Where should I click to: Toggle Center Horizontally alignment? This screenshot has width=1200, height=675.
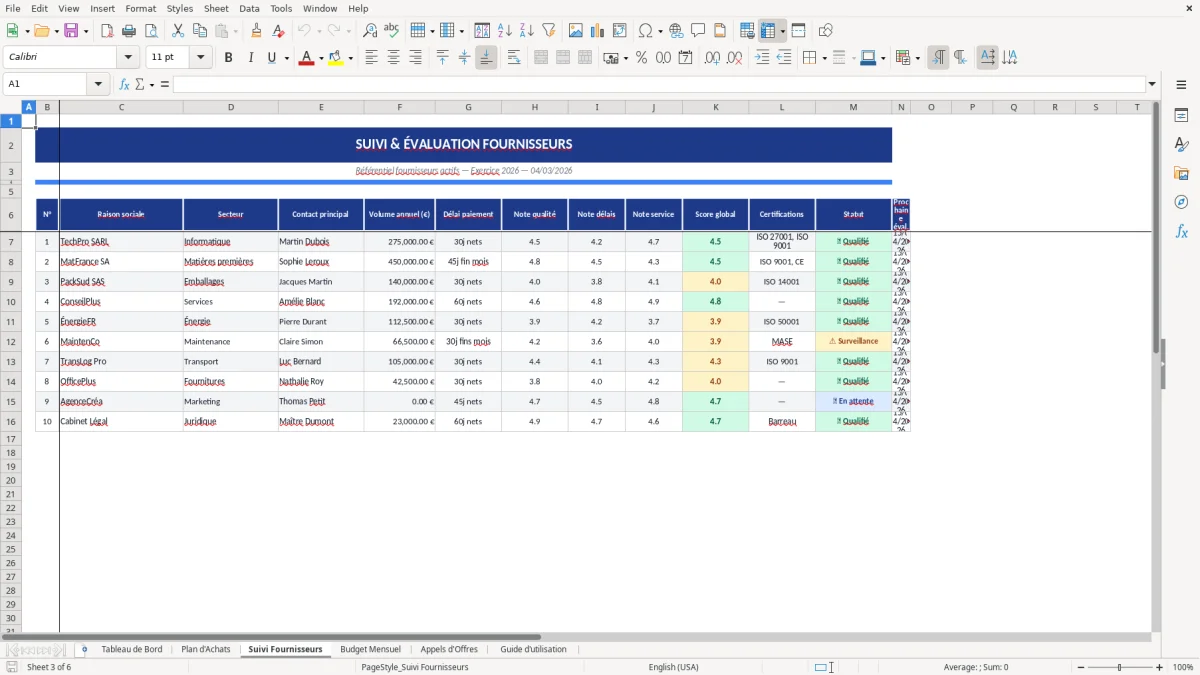(x=393, y=58)
